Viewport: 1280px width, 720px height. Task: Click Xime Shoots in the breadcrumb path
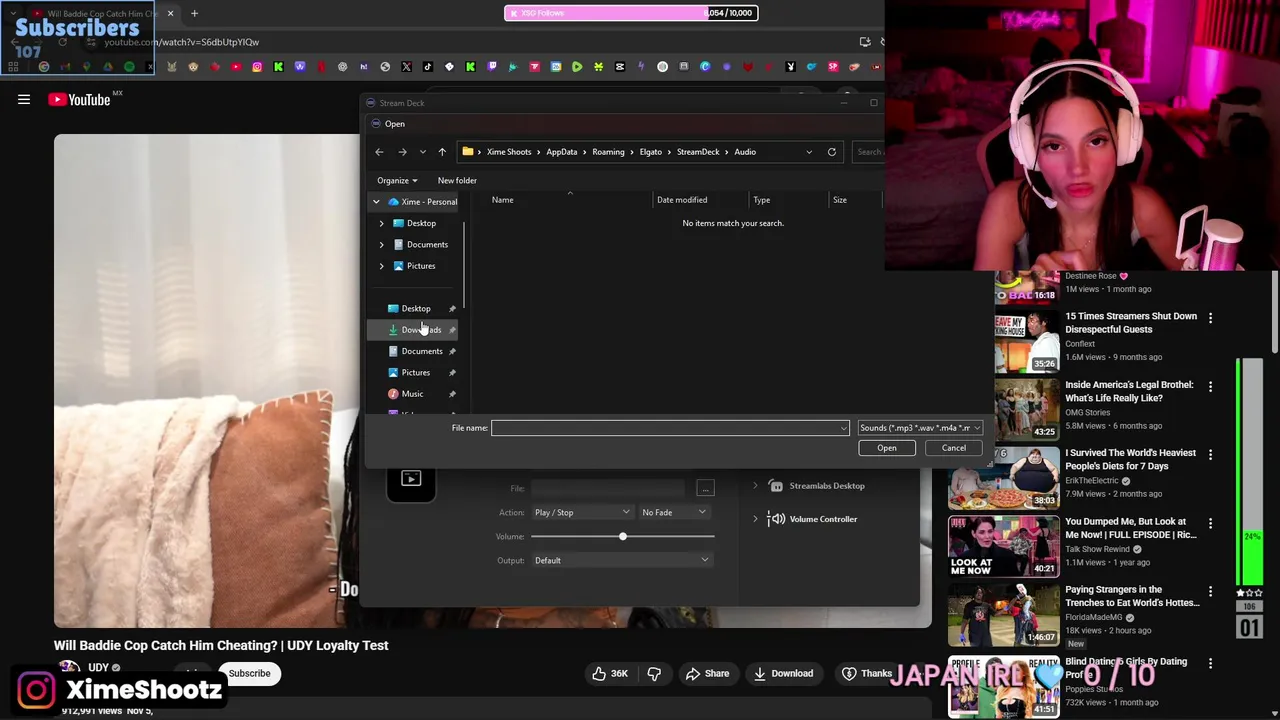pyautogui.click(x=509, y=152)
